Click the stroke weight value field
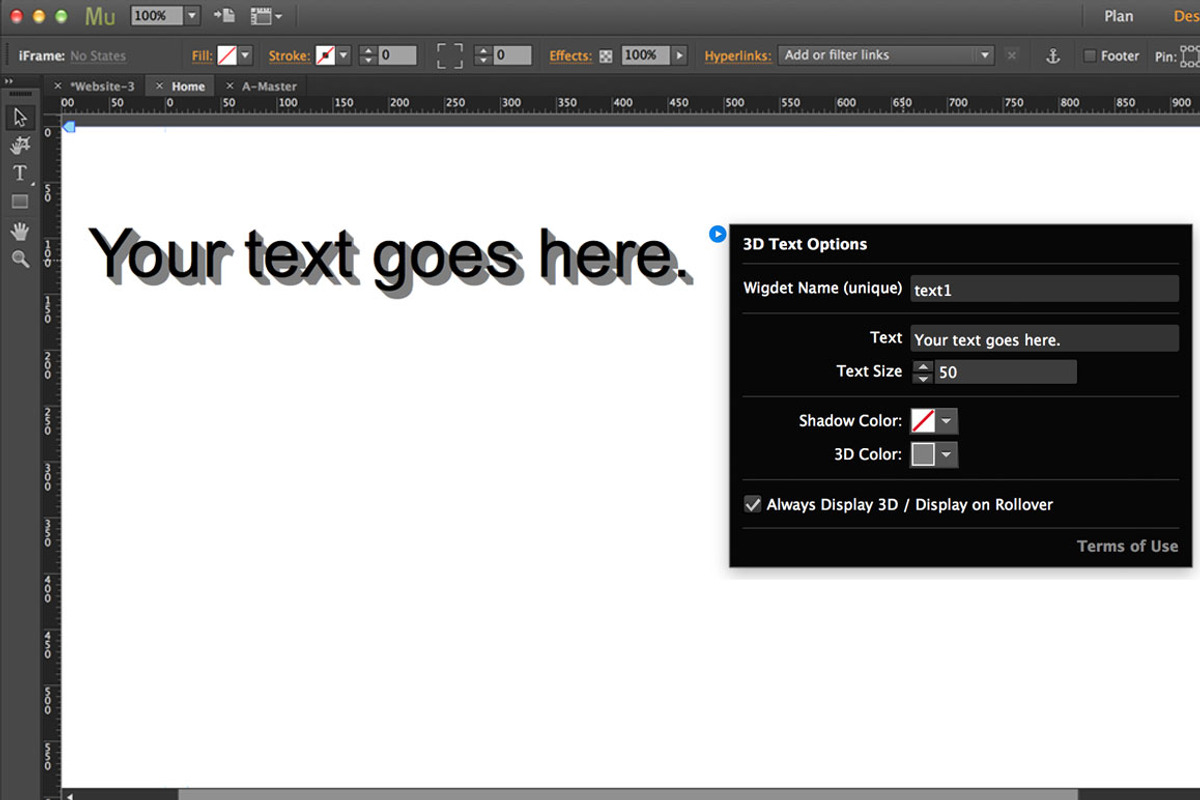This screenshot has height=800, width=1200. pyautogui.click(x=397, y=56)
